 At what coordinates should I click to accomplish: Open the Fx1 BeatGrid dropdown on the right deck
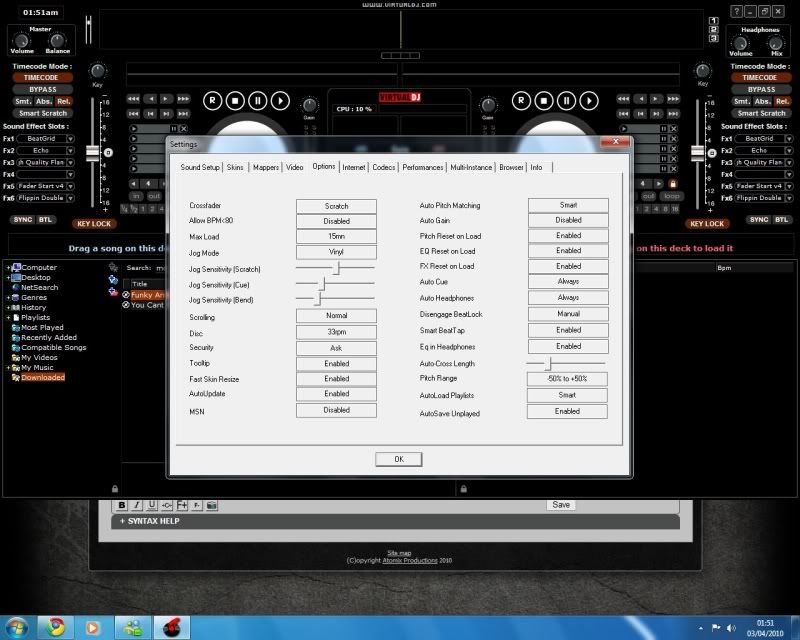[x=789, y=139]
